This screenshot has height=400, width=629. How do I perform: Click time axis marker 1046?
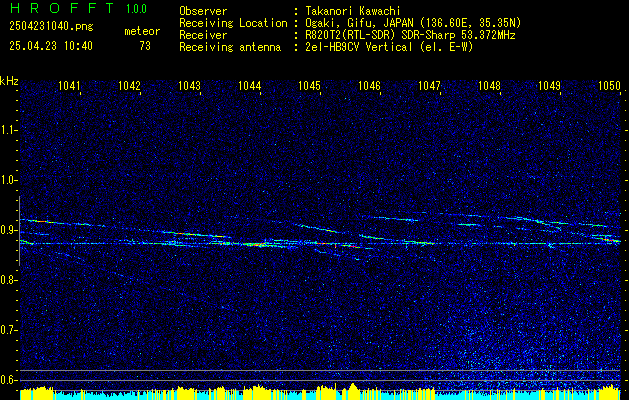pos(369,85)
